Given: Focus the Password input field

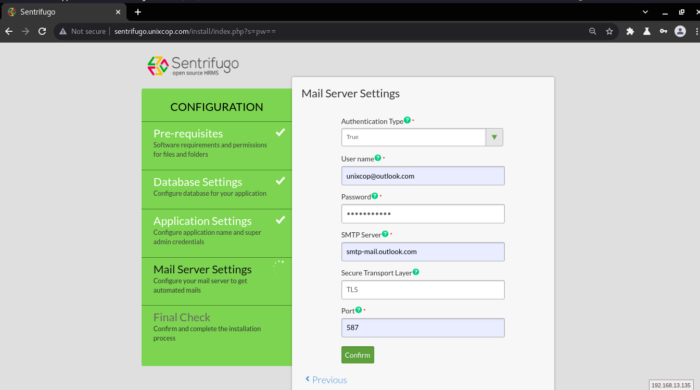Looking at the screenshot, I should [x=423, y=214].
